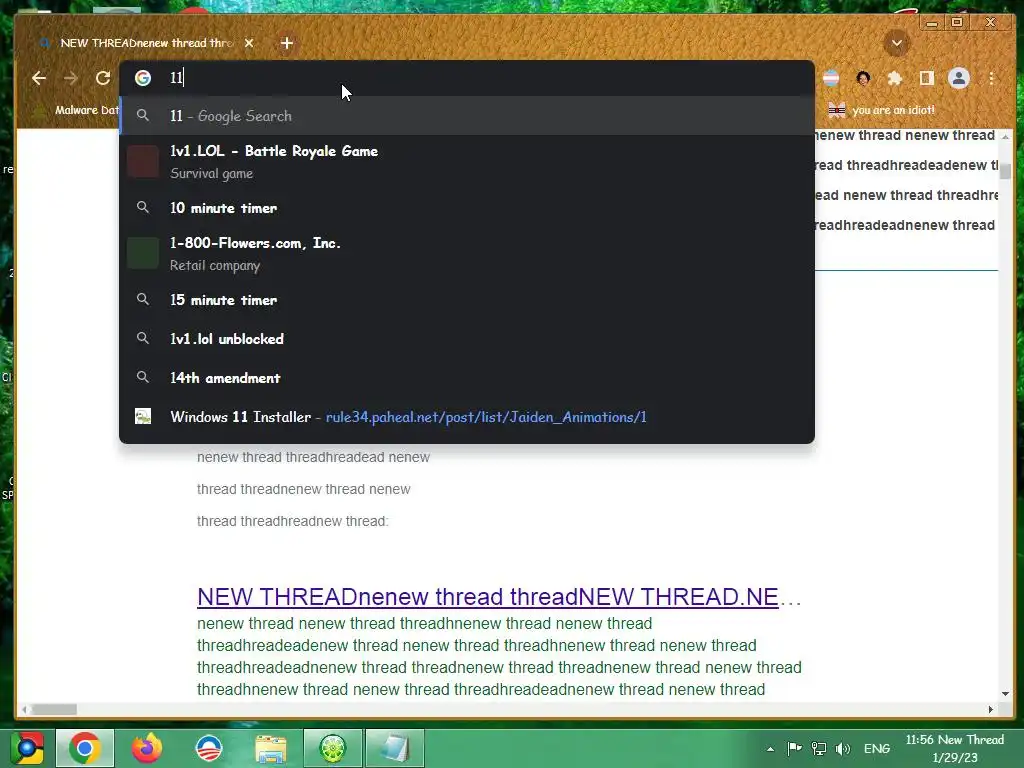Click the Action Center flag tray icon
The image size is (1024, 768).
(794, 748)
